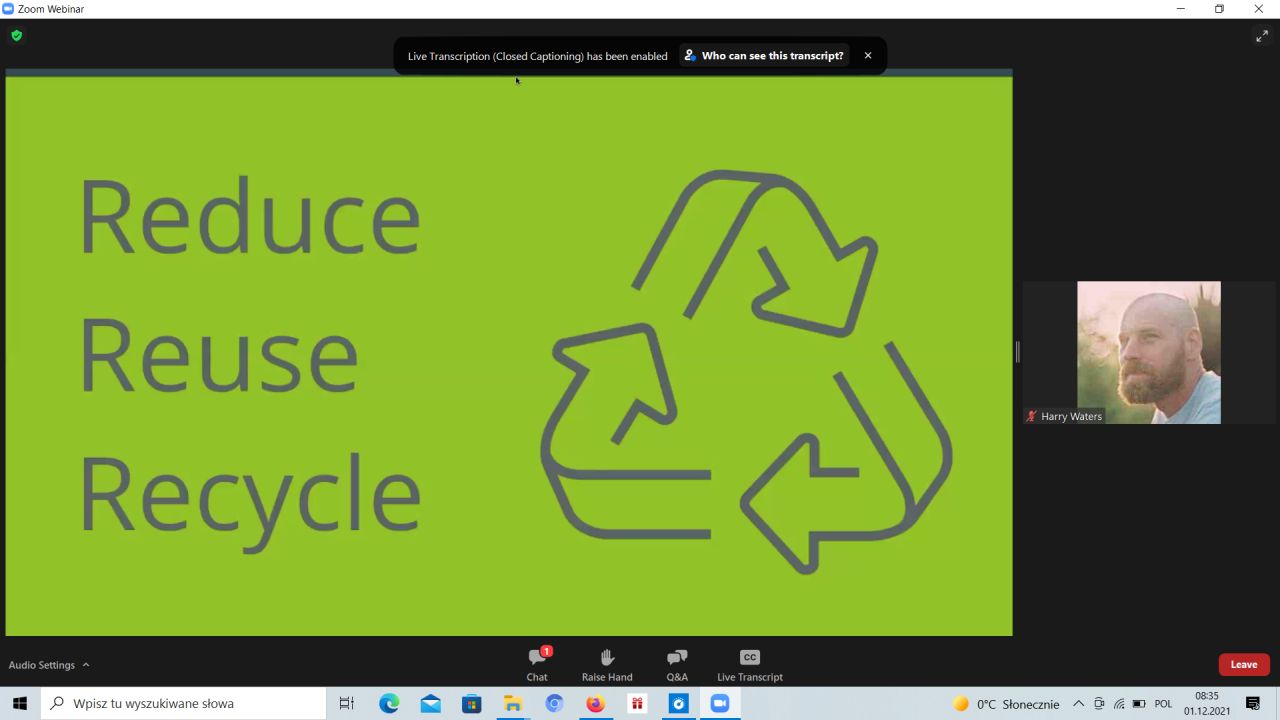Click the Zoom Webinar title bar icon
The height and width of the screenshot is (720, 1280).
(x=9, y=9)
